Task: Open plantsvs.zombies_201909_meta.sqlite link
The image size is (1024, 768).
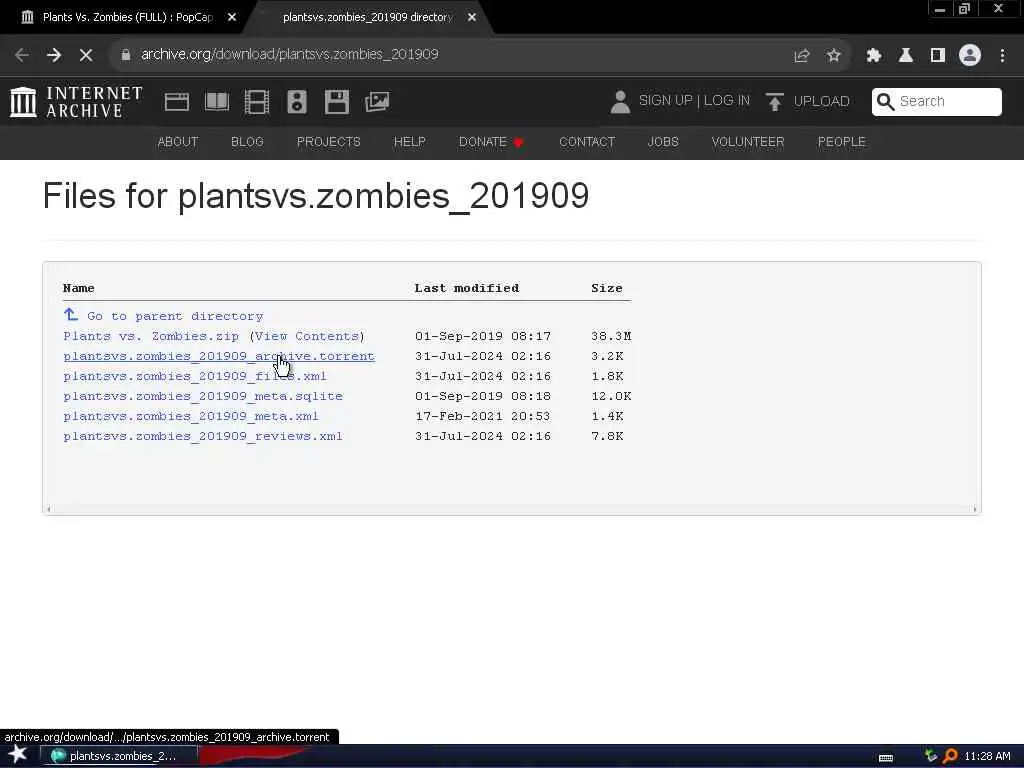Action: [x=203, y=396]
